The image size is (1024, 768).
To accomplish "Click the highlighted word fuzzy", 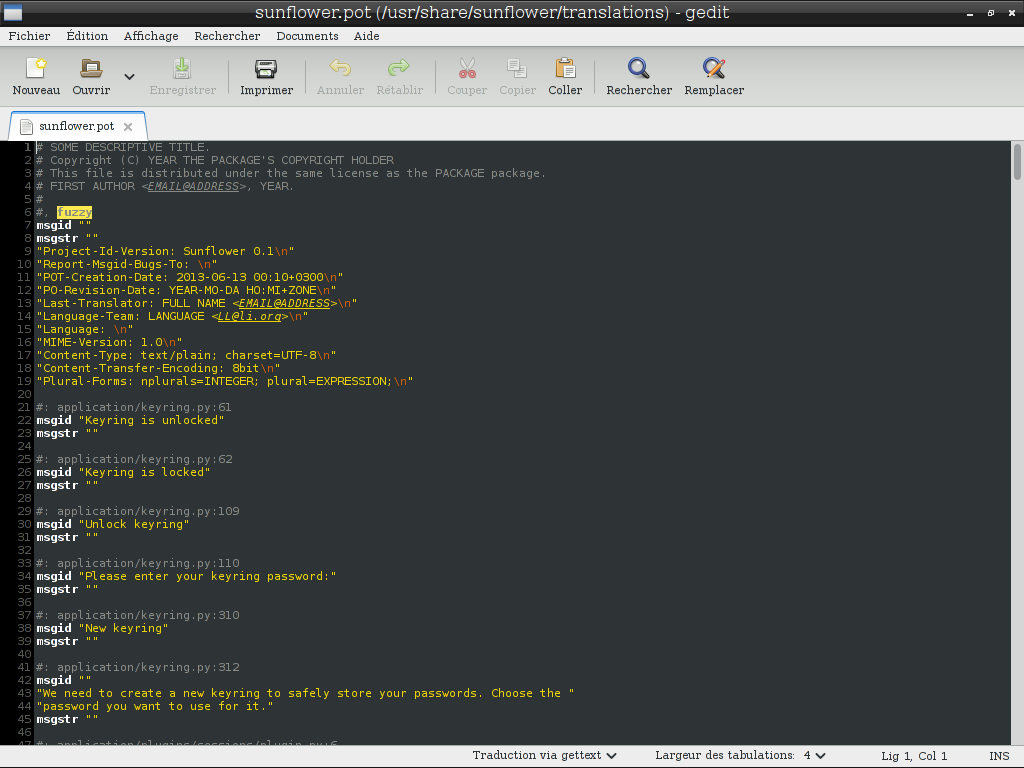I will [74, 212].
